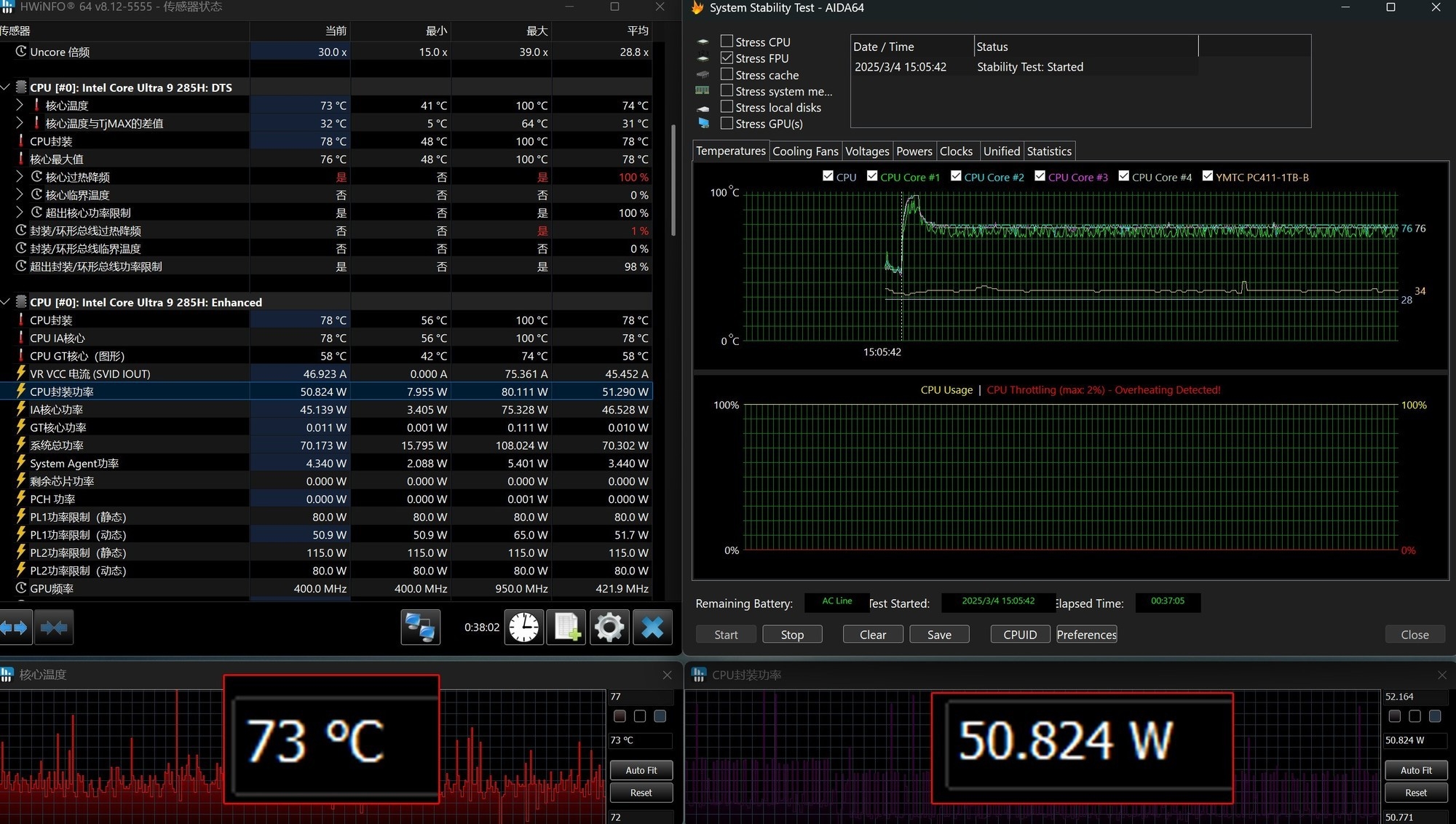Toggle the CPU Core #1 graph checkbox
The width and height of the screenshot is (1456, 824).
click(872, 176)
